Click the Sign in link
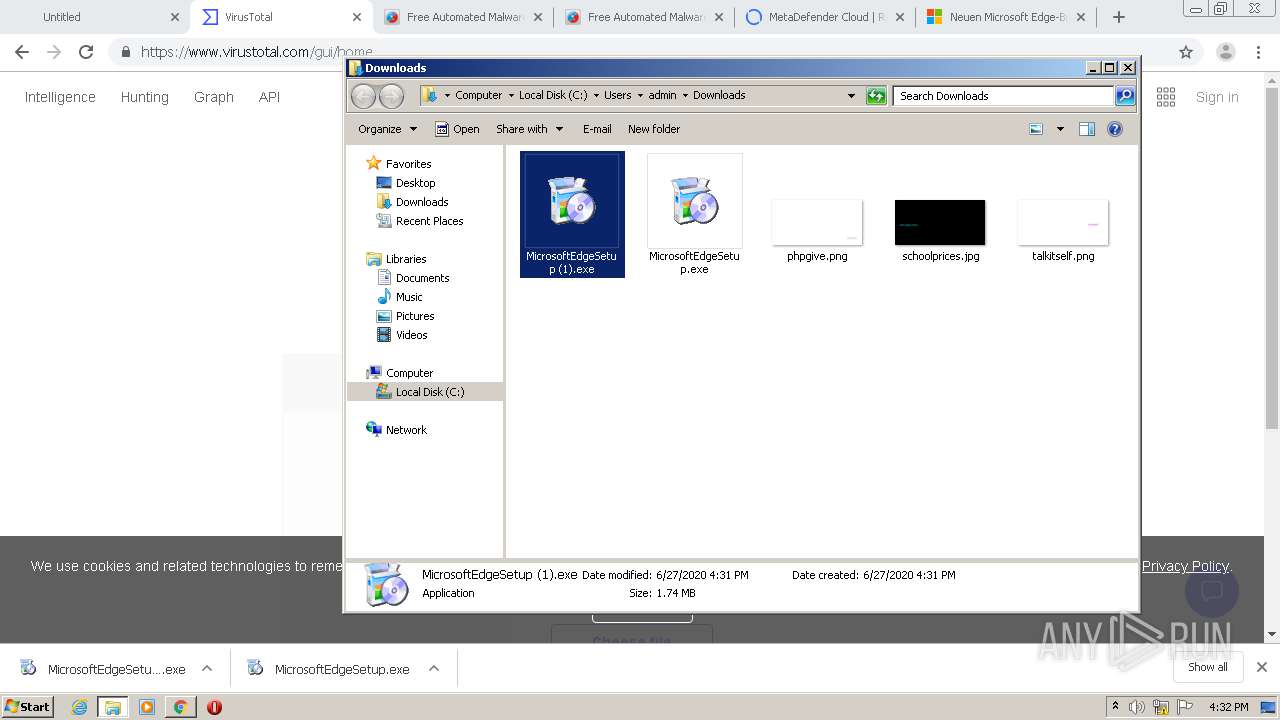 point(1217,97)
